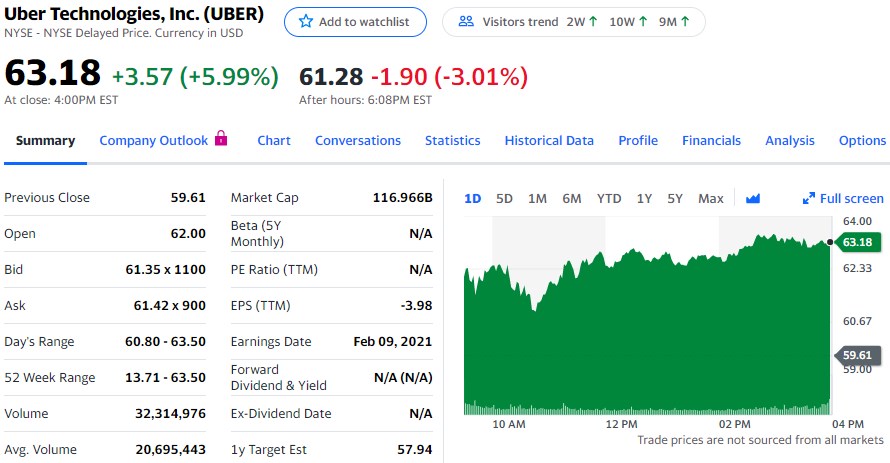The height and width of the screenshot is (463, 890).
Task: Click the EPS (TTM) value -3.98
Action: point(416,306)
